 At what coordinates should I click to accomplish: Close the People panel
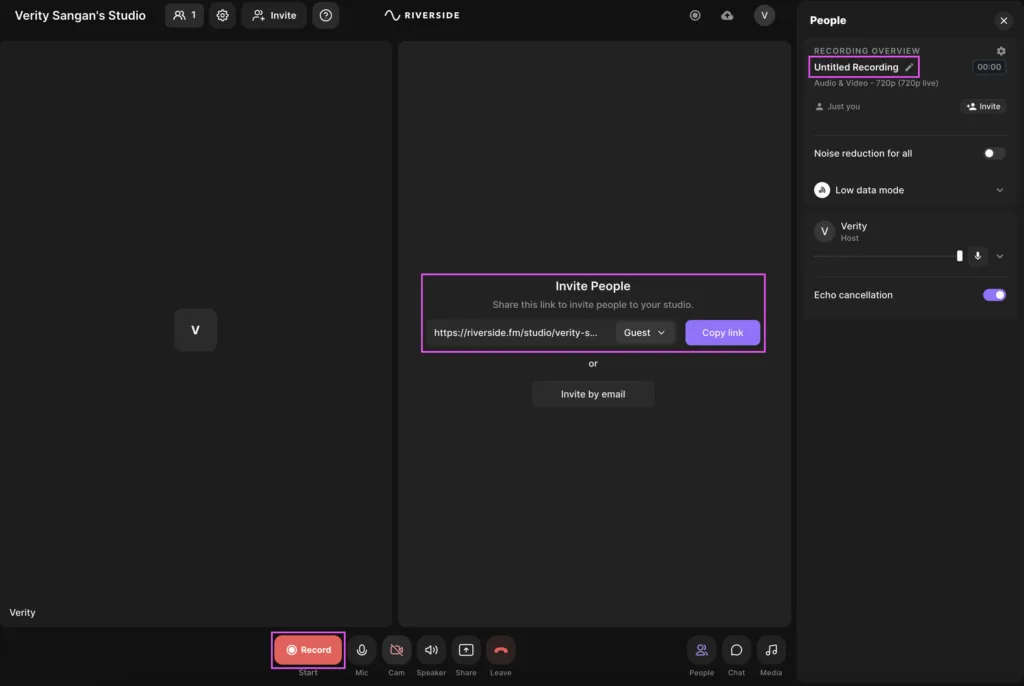1004,21
